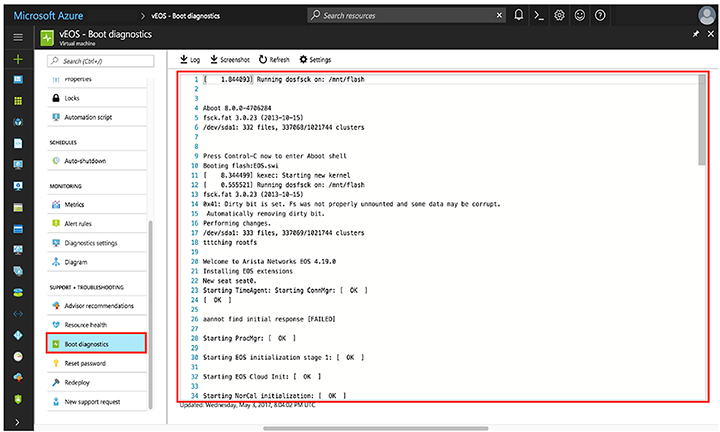
Task: Close the vEOS Boot diagnostics blade
Action: click(x=710, y=34)
